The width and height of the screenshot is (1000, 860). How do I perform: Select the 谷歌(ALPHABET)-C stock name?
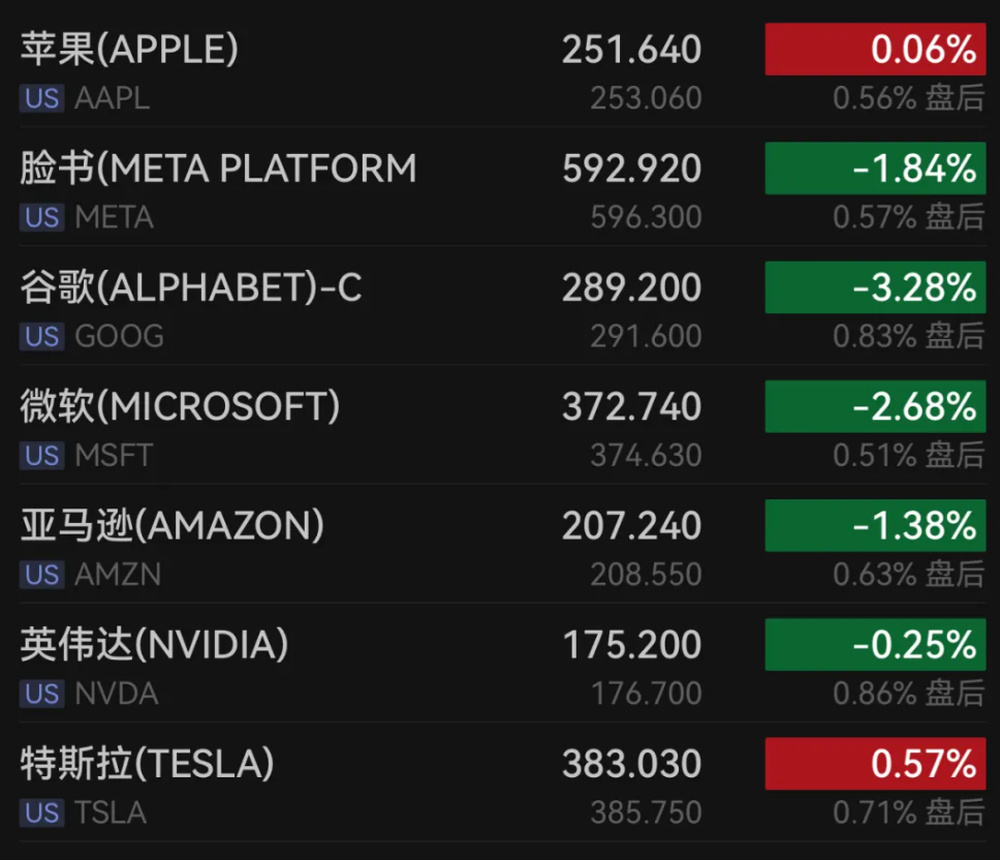click(x=191, y=288)
